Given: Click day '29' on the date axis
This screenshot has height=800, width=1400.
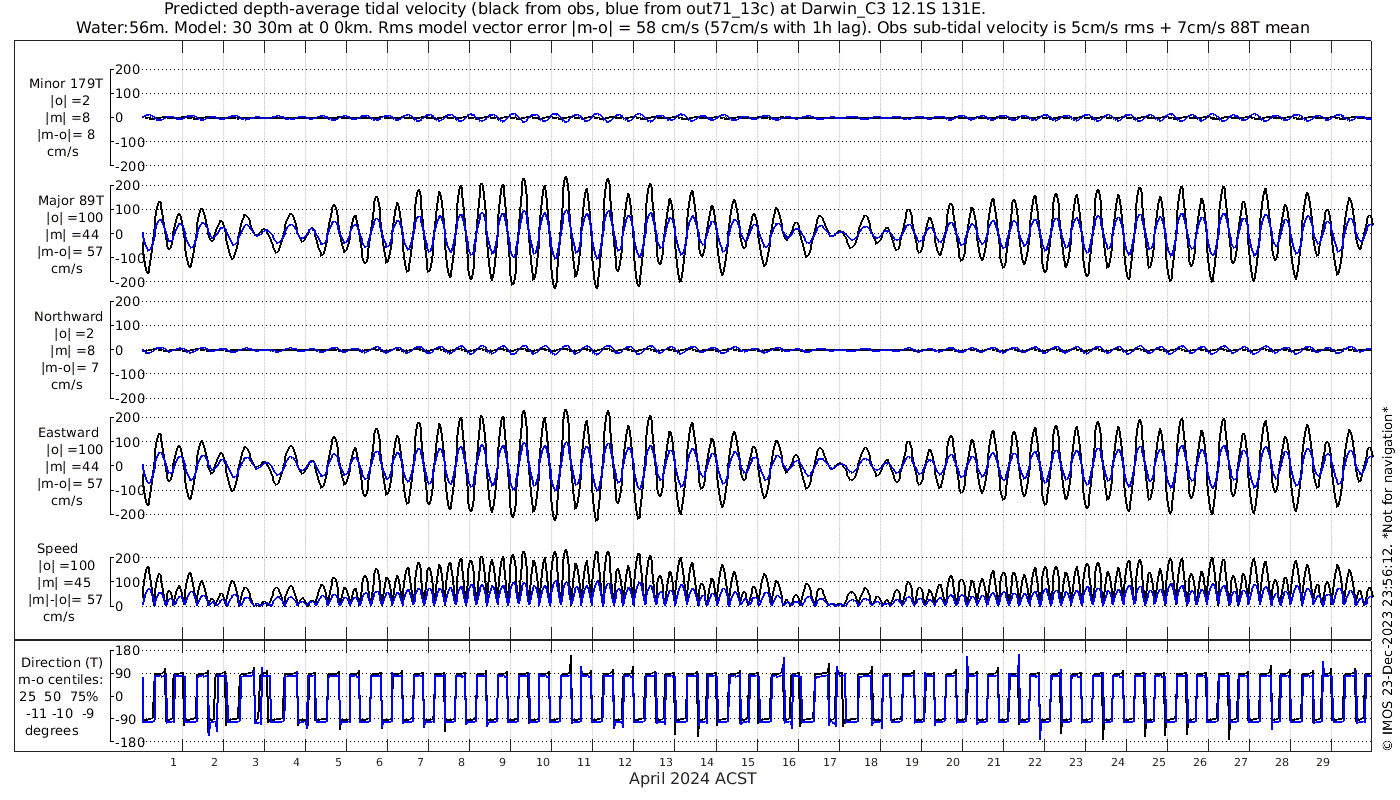Looking at the screenshot, I should tap(1322, 762).
